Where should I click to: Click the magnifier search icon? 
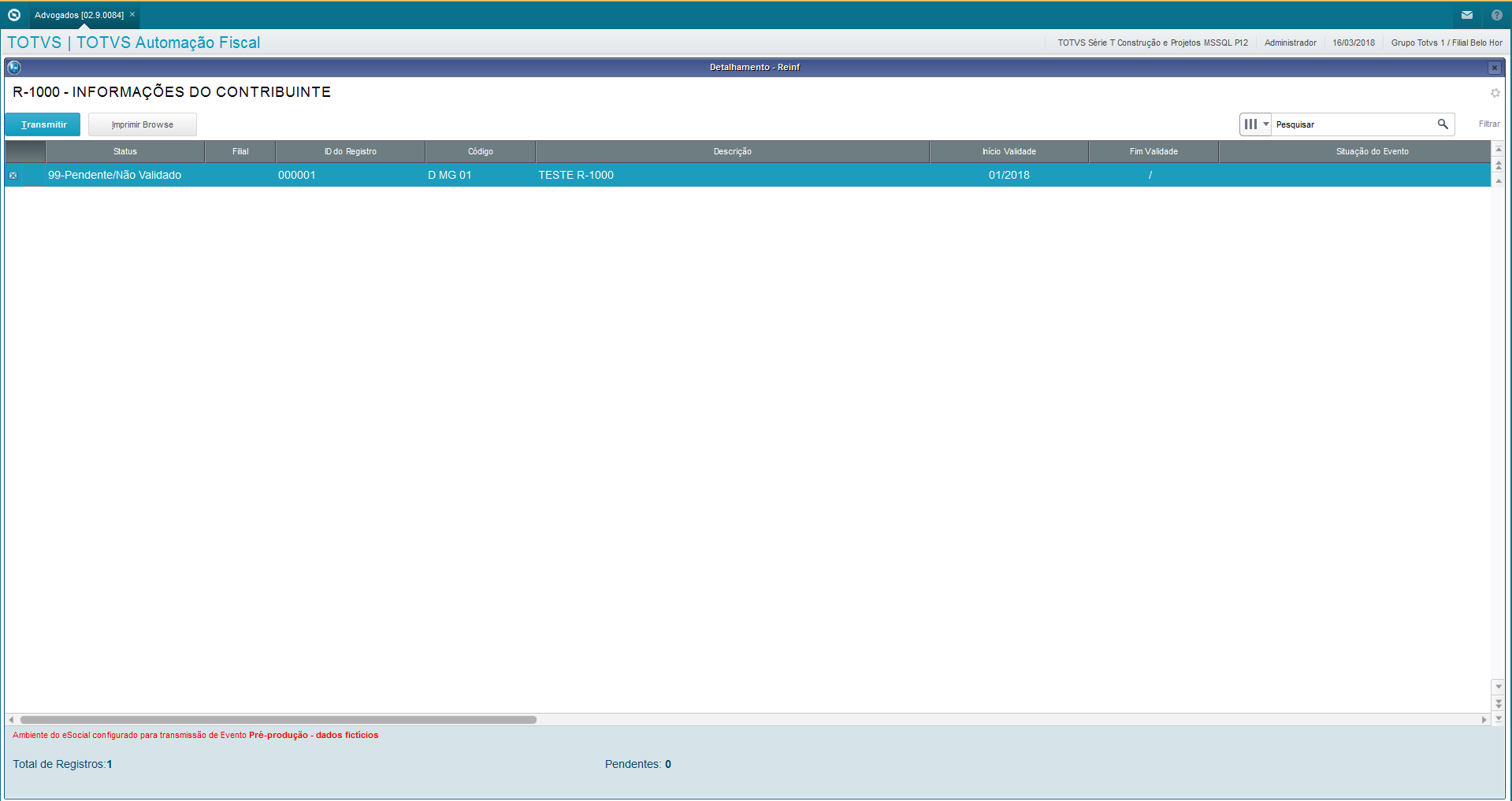click(x=1443, y=124)
